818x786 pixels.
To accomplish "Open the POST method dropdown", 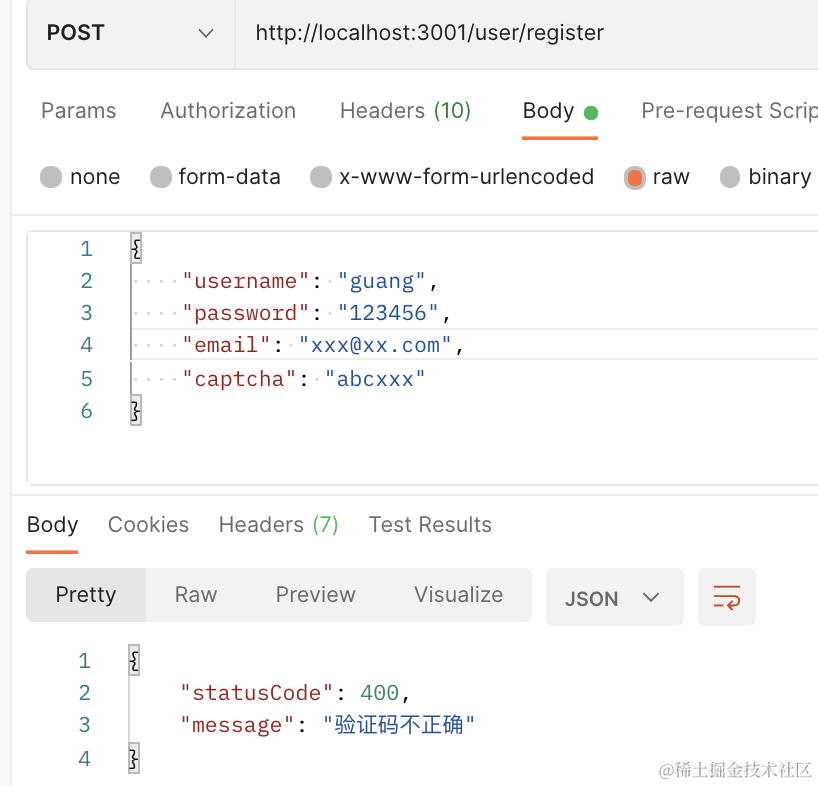I will 130,33.
